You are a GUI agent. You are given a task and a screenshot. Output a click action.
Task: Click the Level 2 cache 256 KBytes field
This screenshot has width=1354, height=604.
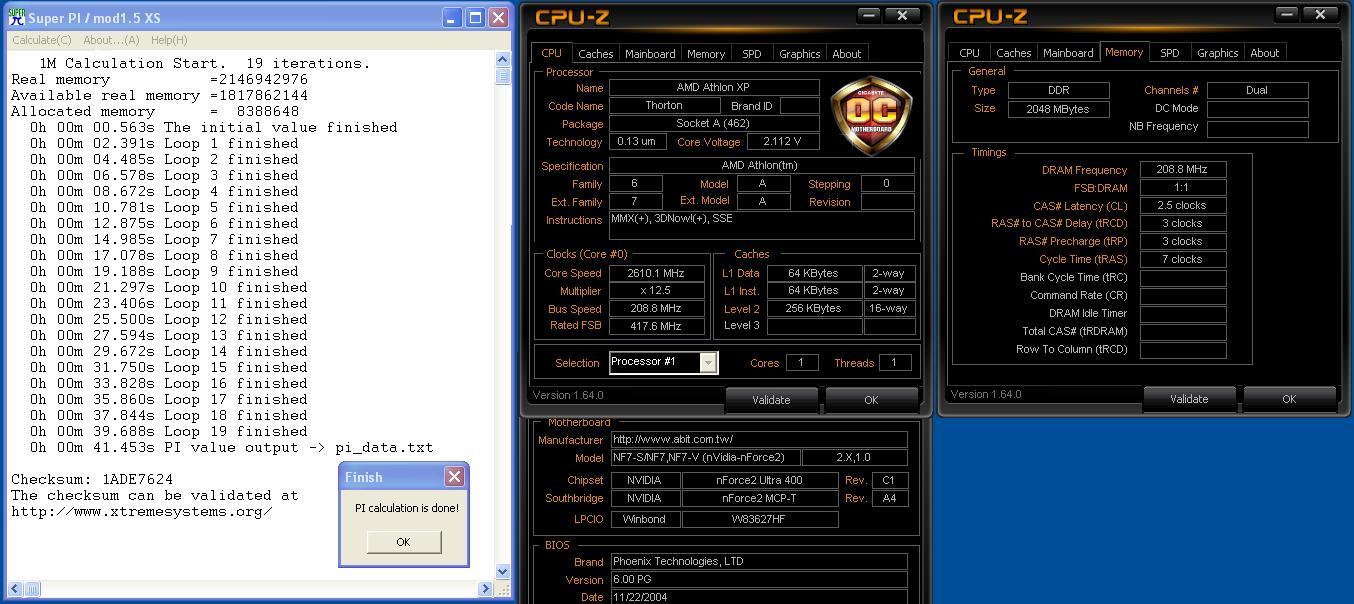814,309
